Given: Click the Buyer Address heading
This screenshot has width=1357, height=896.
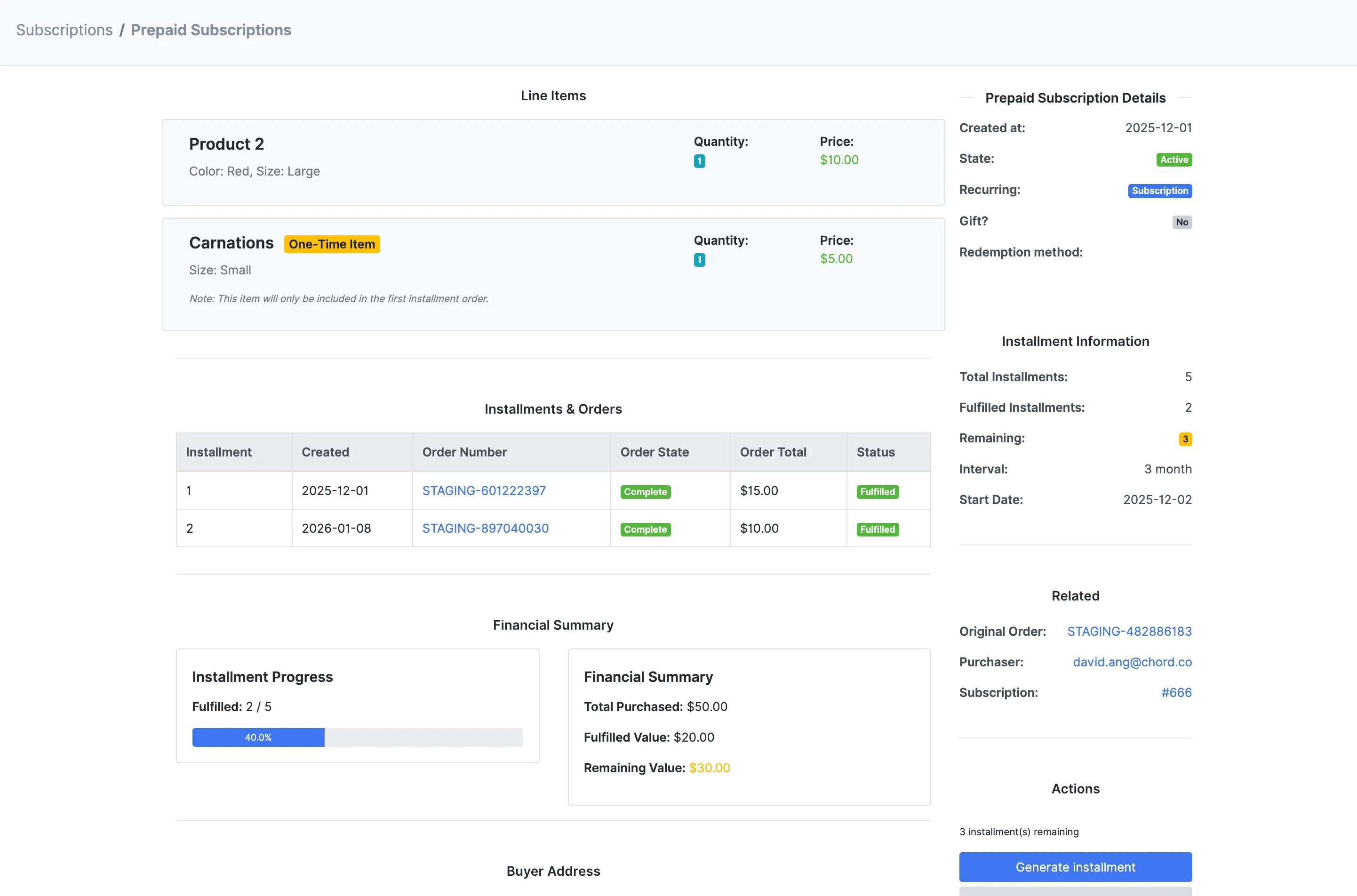Looking at the screenshot, I should tap(553, 871).
